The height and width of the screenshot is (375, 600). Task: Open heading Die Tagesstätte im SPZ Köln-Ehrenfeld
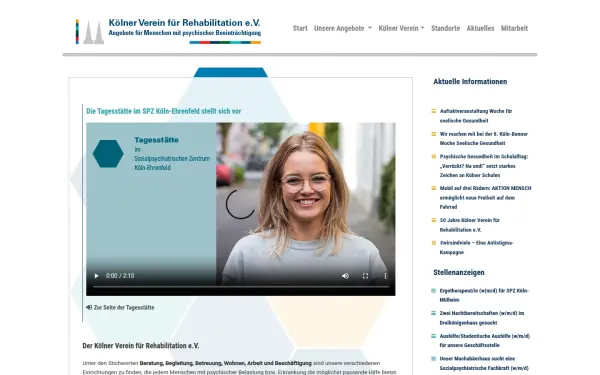click(x=163, y=111)
